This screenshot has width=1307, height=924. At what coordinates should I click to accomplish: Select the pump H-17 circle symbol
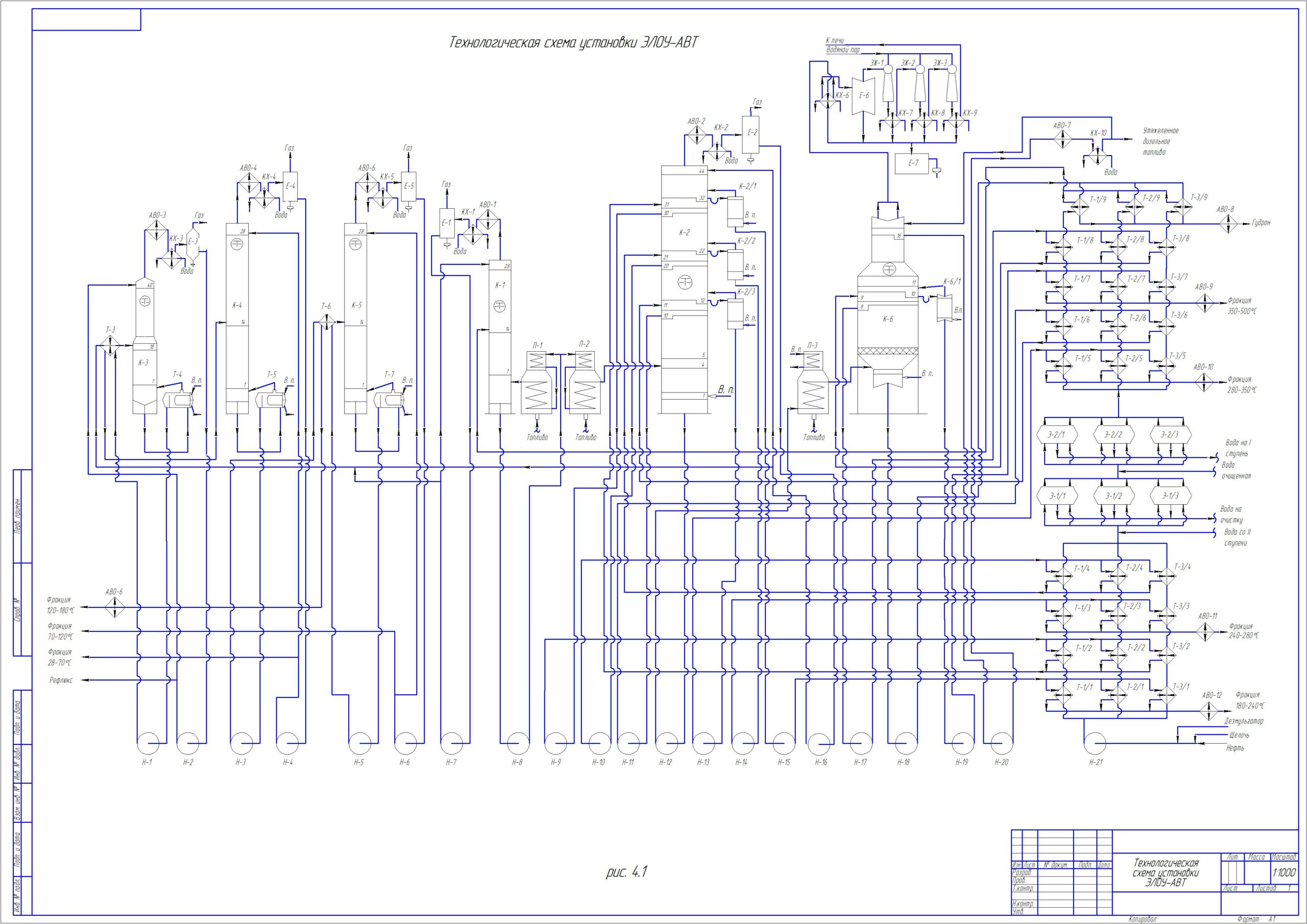(x=861, y=742)
